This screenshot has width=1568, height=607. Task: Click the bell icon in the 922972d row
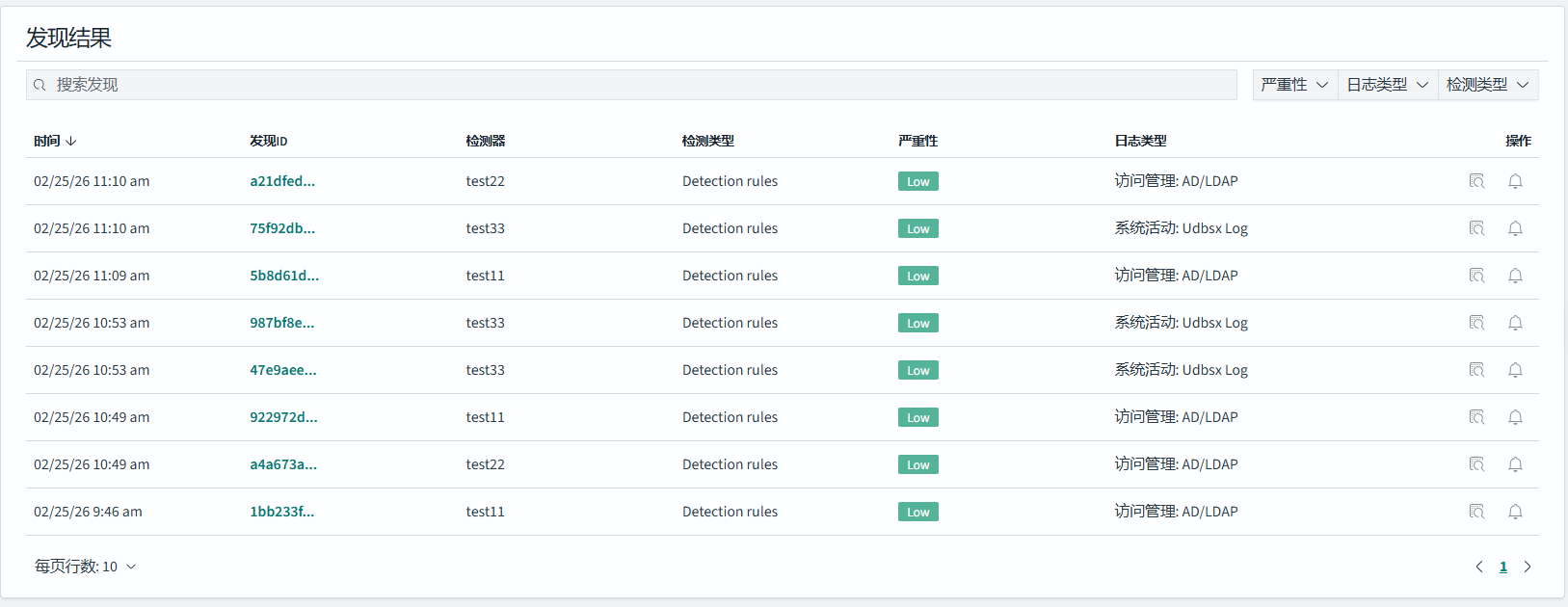coord(1515,417)
